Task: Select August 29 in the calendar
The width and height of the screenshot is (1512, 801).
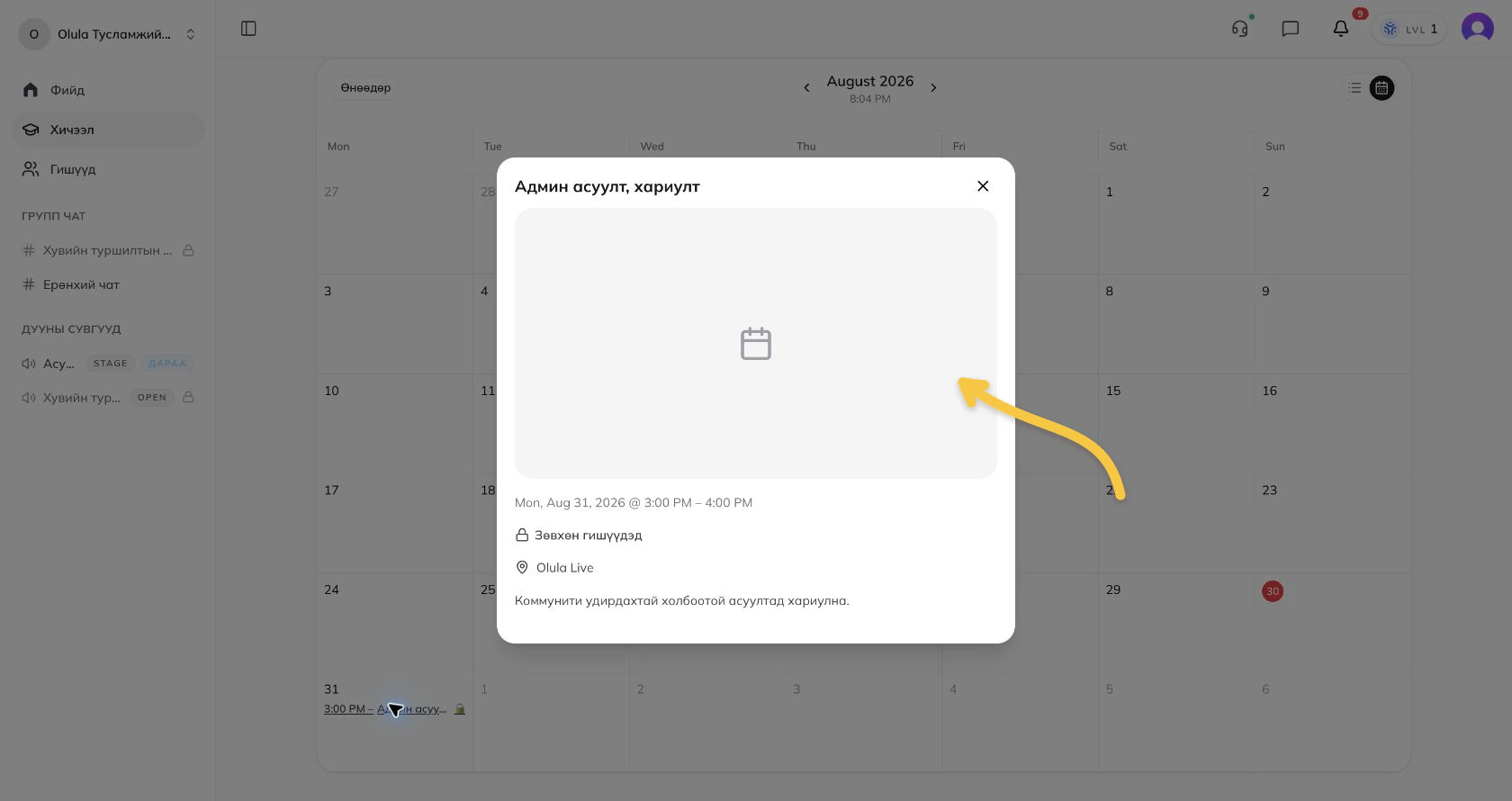Action: (1113, 589)
